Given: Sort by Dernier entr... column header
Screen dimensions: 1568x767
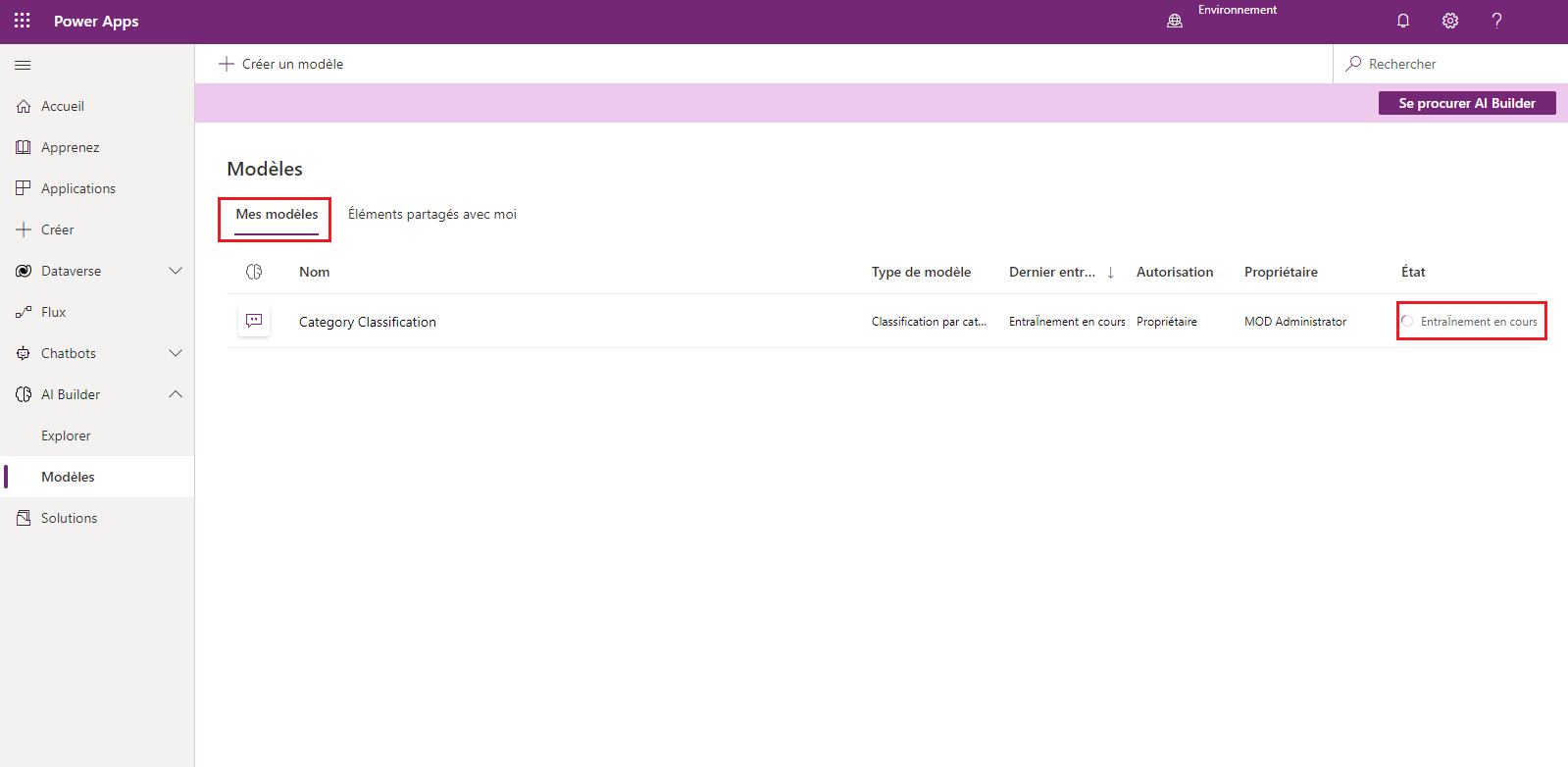Looking at the screenshot, I should click(1052, 272).
